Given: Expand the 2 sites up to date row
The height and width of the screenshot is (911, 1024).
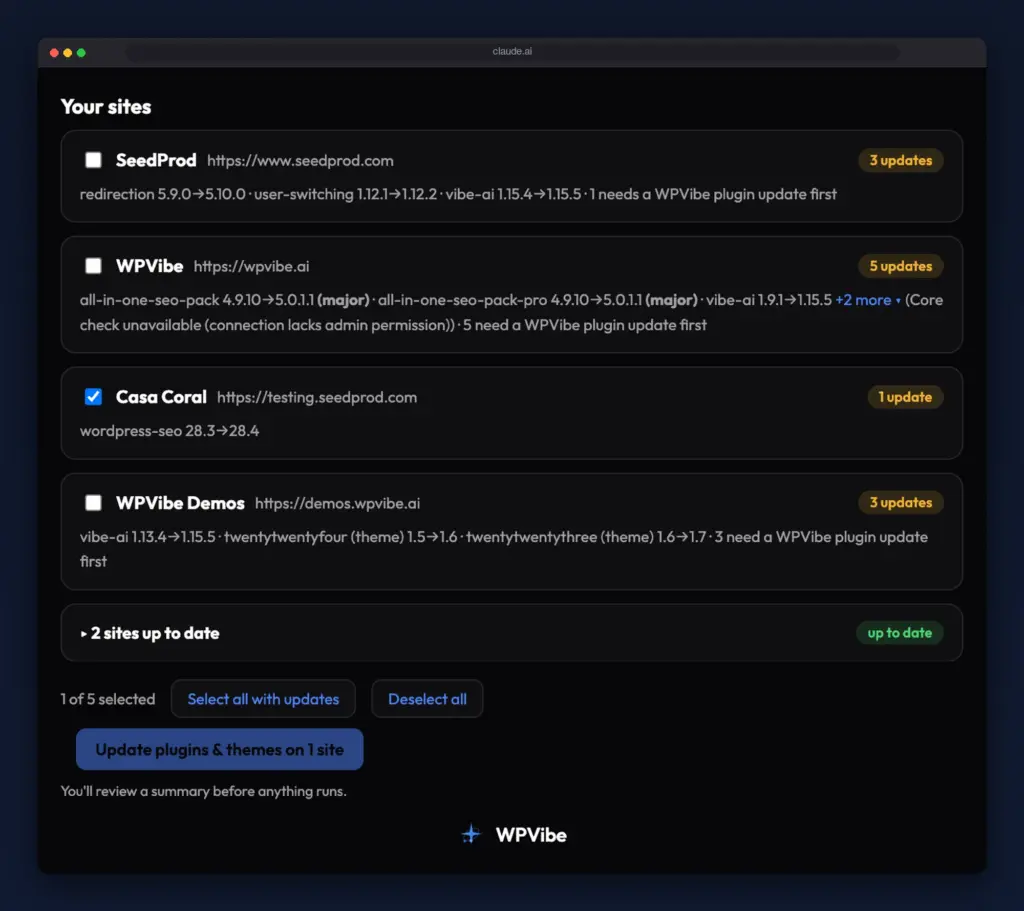Looking at the screenshot, I should tap(511, 633).
